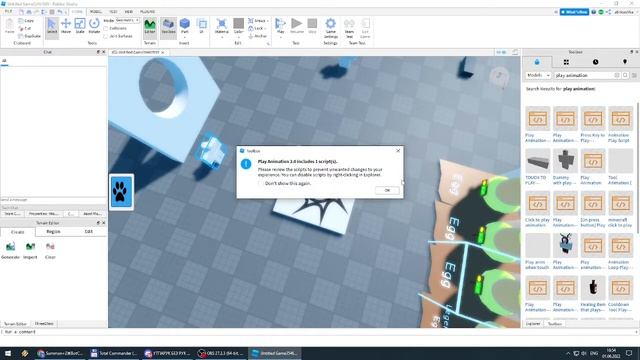The image size is (640, 360).
Task: Switch to OBS in the taskbar
Action: click(220, 353)
